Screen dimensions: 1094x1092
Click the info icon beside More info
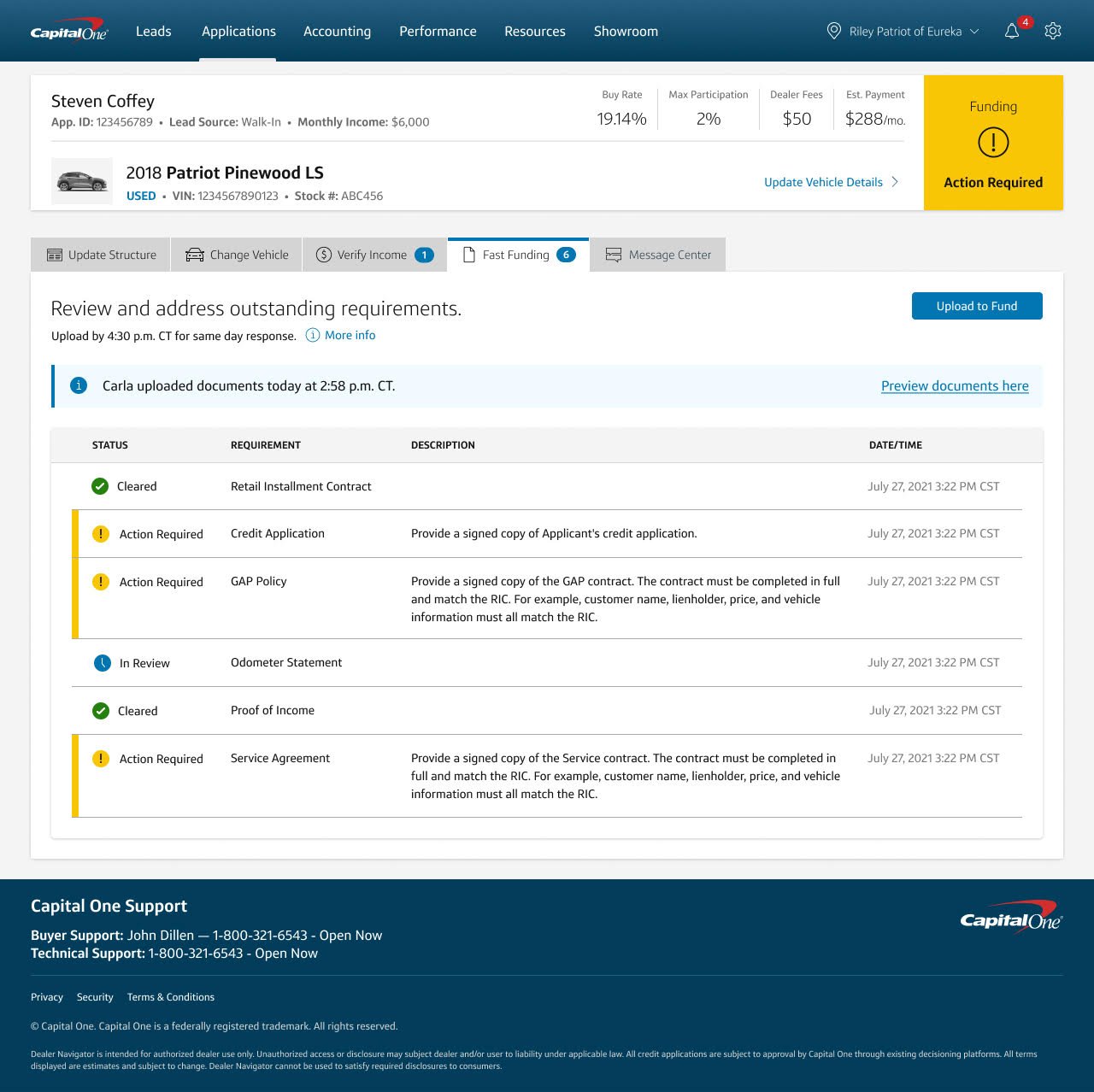pos(313,335)
